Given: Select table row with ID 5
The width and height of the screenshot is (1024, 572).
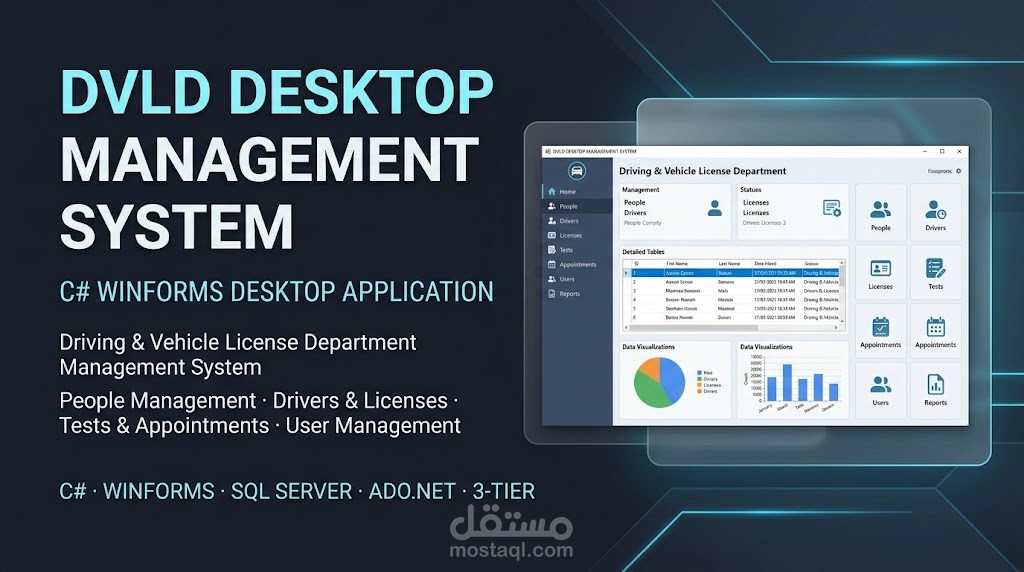Looking at the screenshot, I should 731,308.
